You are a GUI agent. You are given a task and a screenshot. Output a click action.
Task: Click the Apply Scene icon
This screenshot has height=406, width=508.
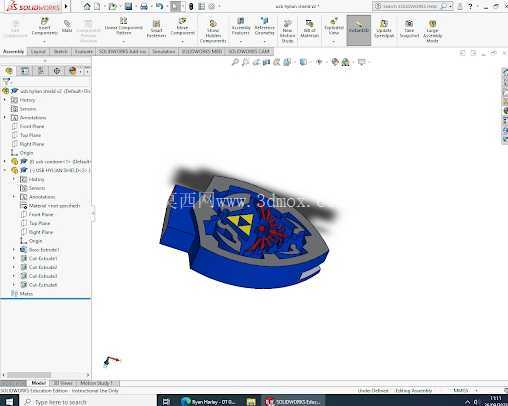tap(346, 62)
